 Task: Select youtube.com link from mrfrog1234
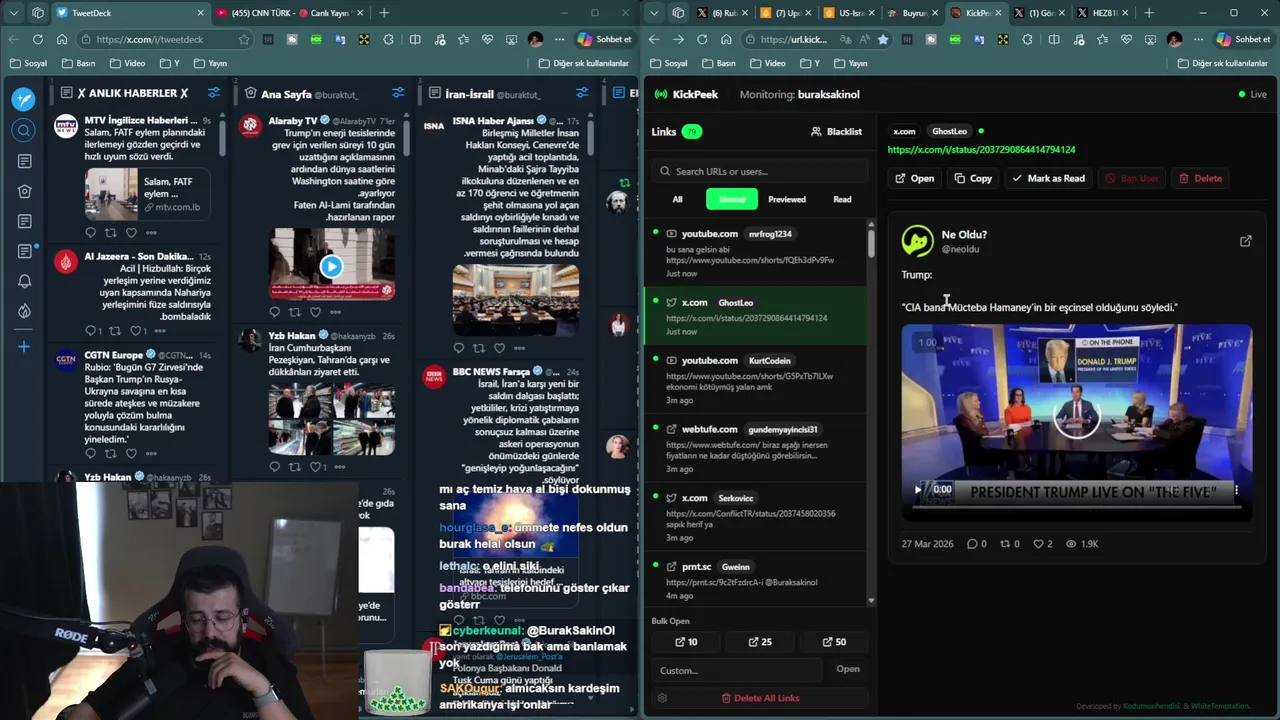click(x=756, y=253)
